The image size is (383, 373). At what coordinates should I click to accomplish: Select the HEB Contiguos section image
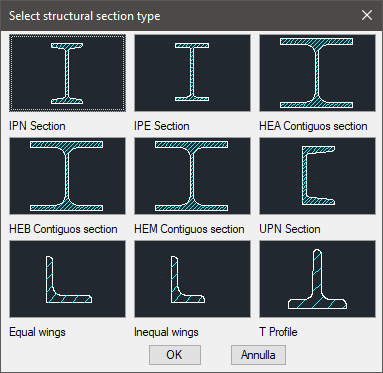(x=67, y=176)
